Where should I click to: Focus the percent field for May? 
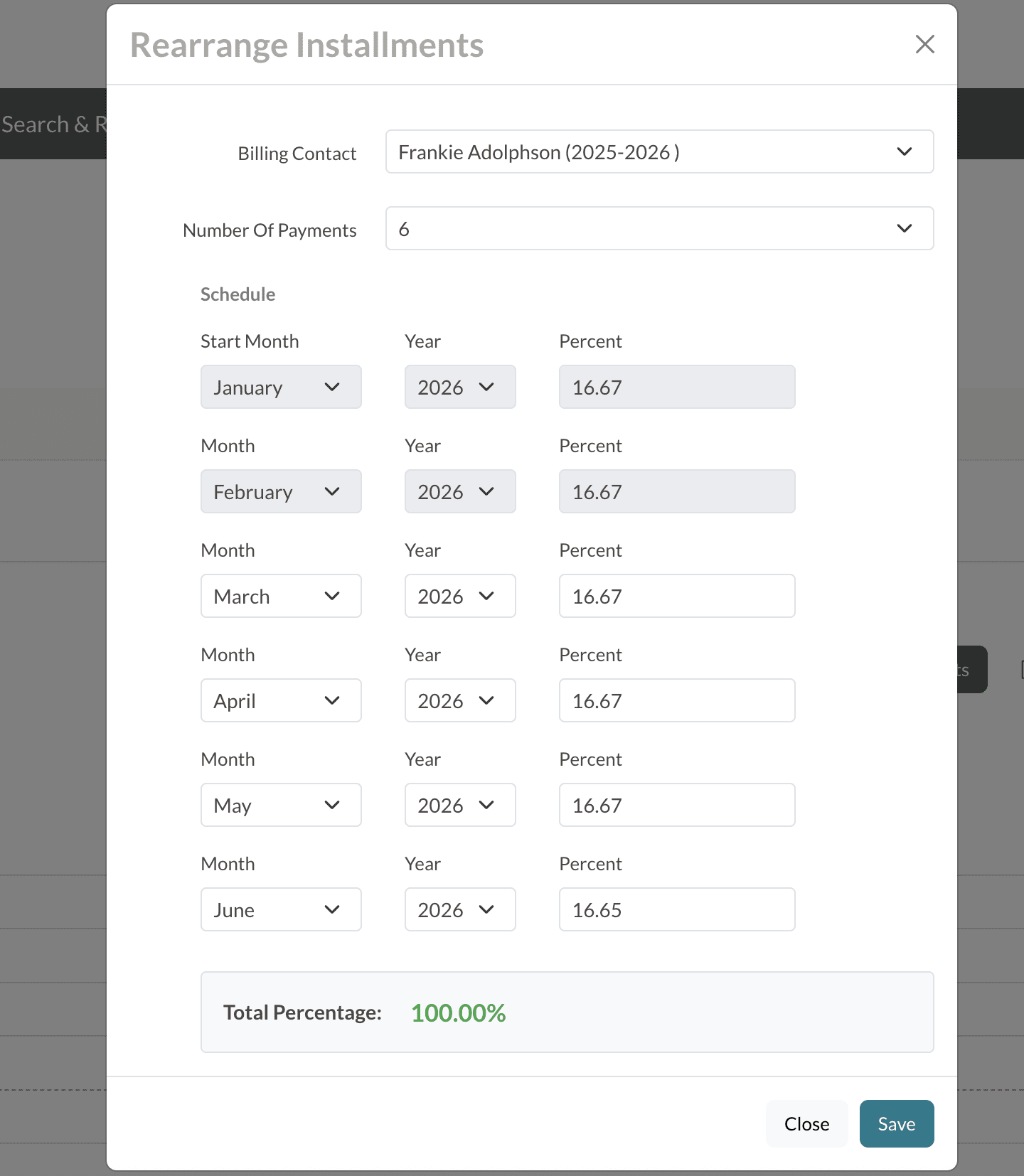coord(676,805)
